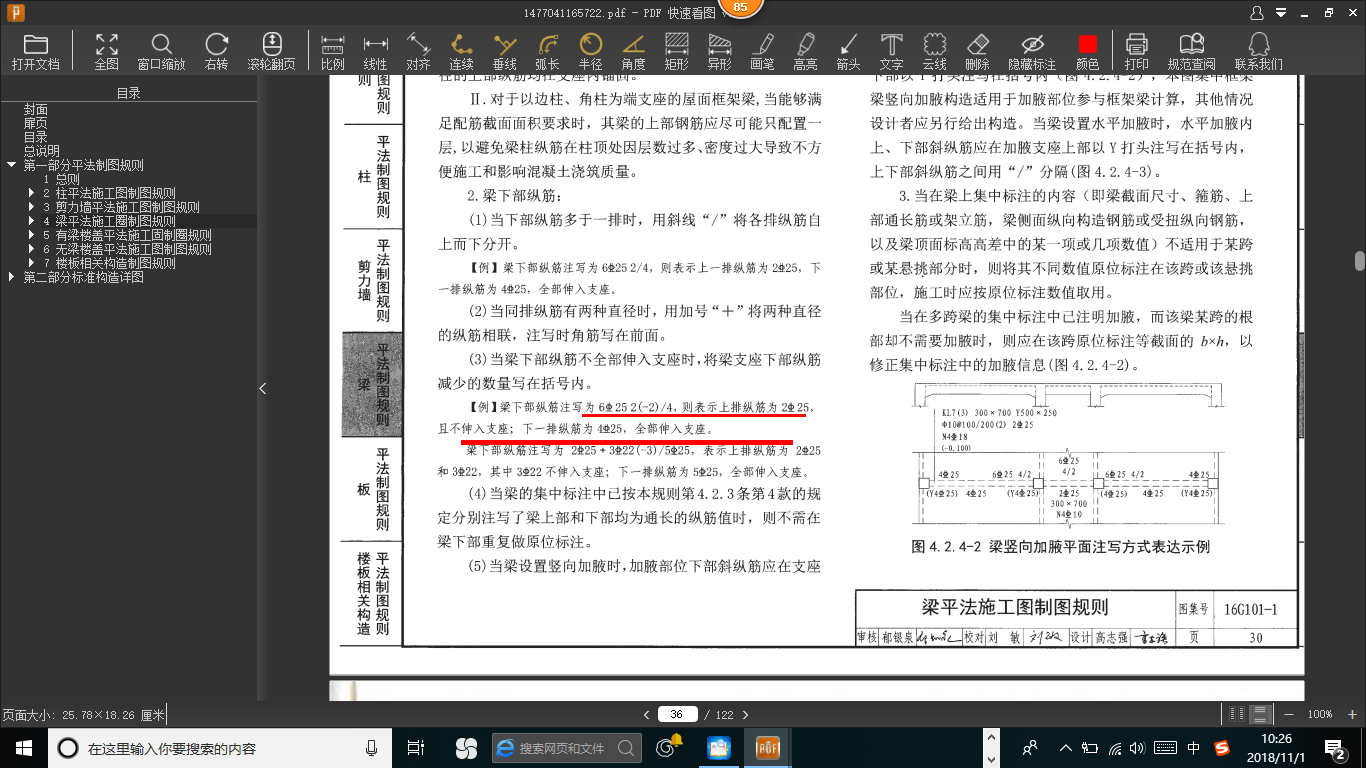Select the 窗口缩放 window zoom tool
This screenshot has width=1366, height=768.
(x=161, y=51)
